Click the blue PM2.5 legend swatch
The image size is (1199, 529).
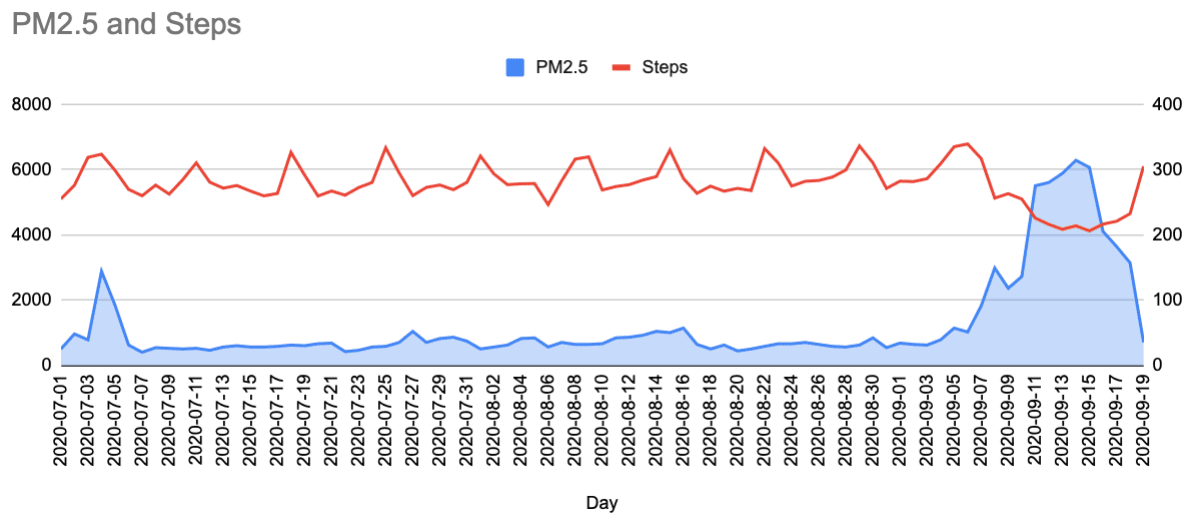[515, 67]
